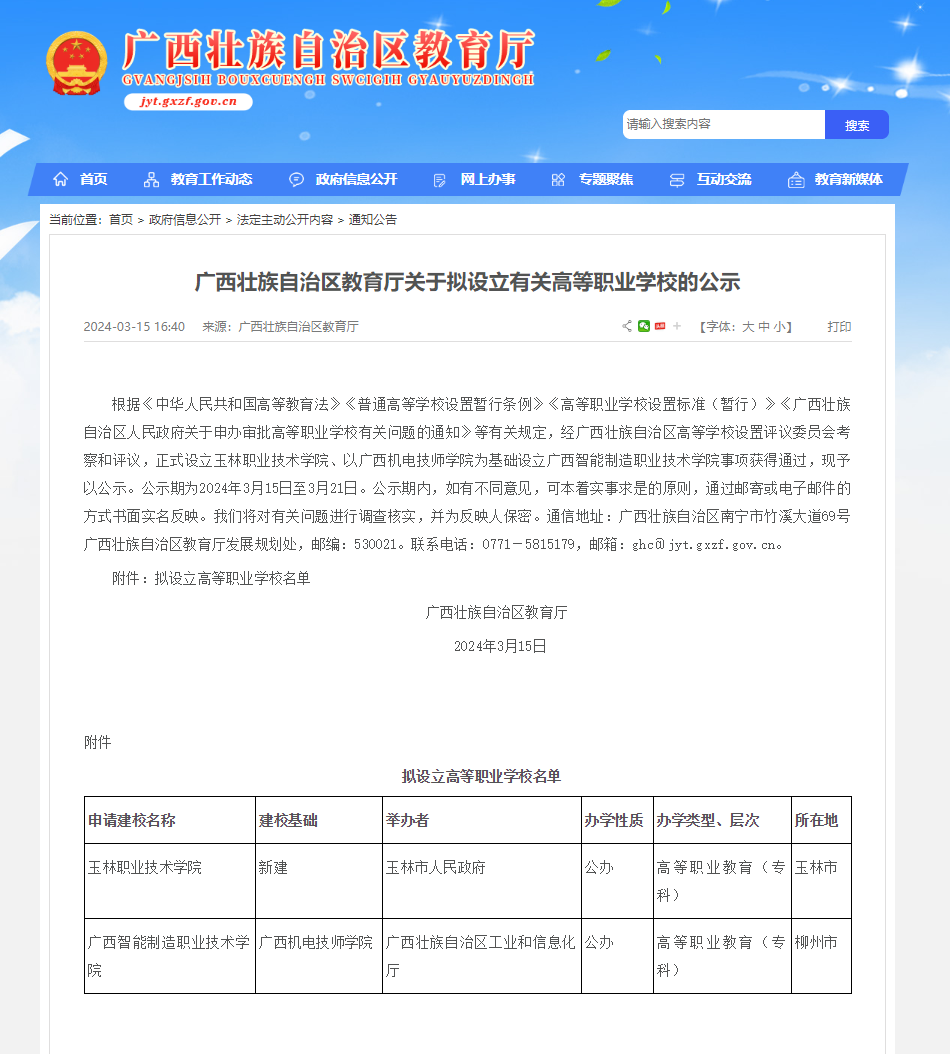Open the 教育工作动态 menu
The width and height of the screenshot is (950, 1054).
[211, 179]
